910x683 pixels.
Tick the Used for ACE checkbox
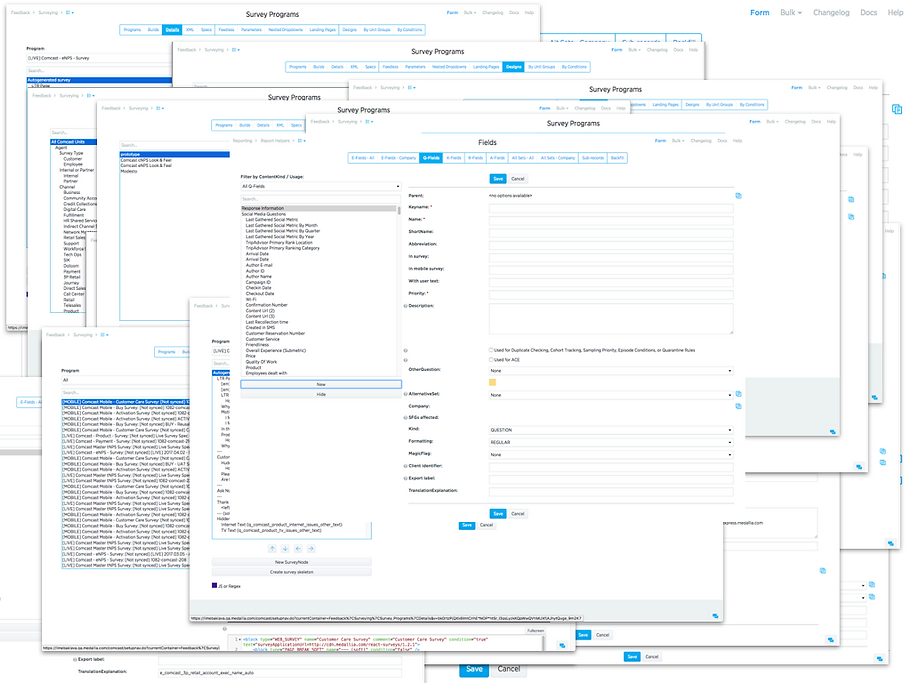coord(491,360)
